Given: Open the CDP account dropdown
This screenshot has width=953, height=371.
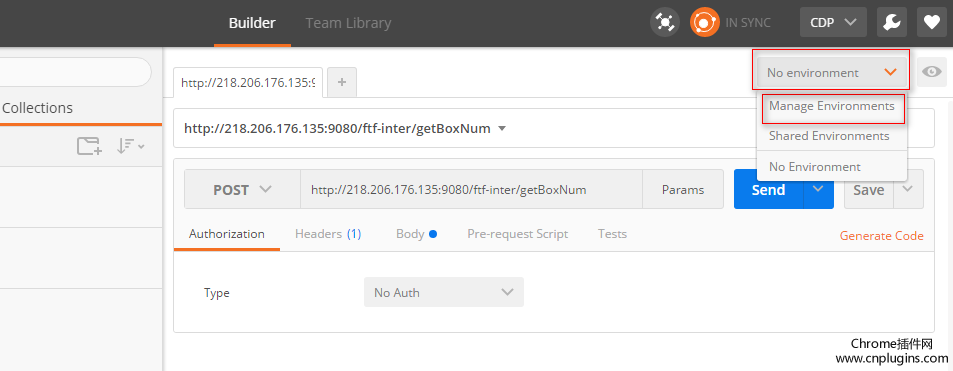Looking at the screenshot, I should 833,23.
